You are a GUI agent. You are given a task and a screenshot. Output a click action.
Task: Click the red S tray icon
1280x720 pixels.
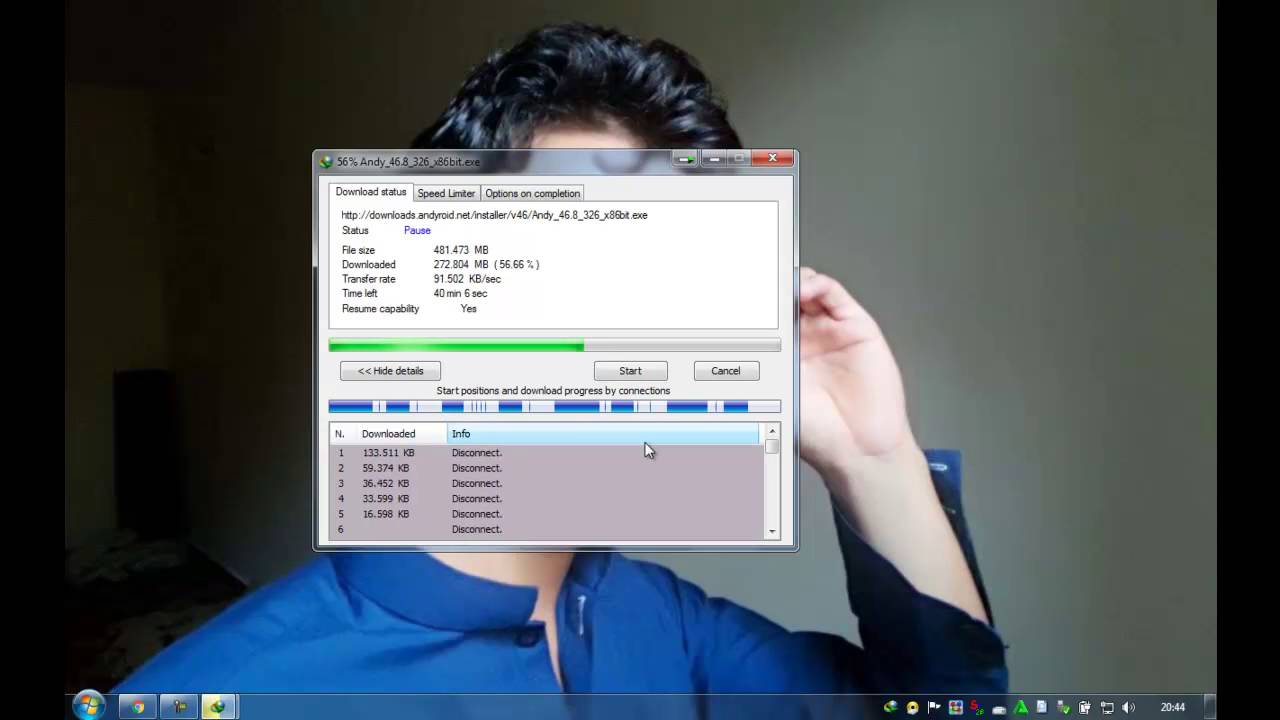pyautogui.click(x=977, y=707)
